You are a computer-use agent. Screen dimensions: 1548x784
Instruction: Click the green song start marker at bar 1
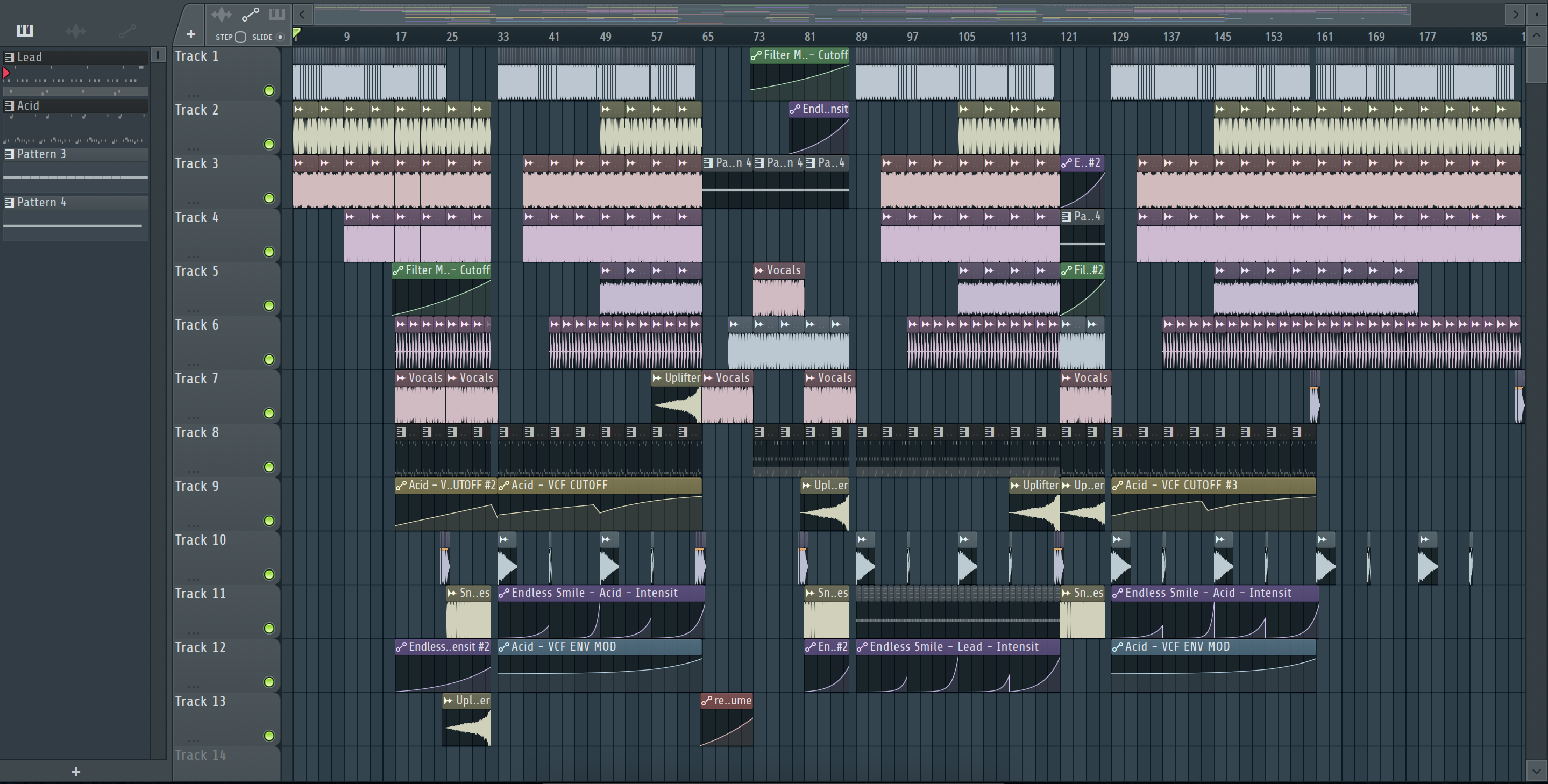pos(296,33)
